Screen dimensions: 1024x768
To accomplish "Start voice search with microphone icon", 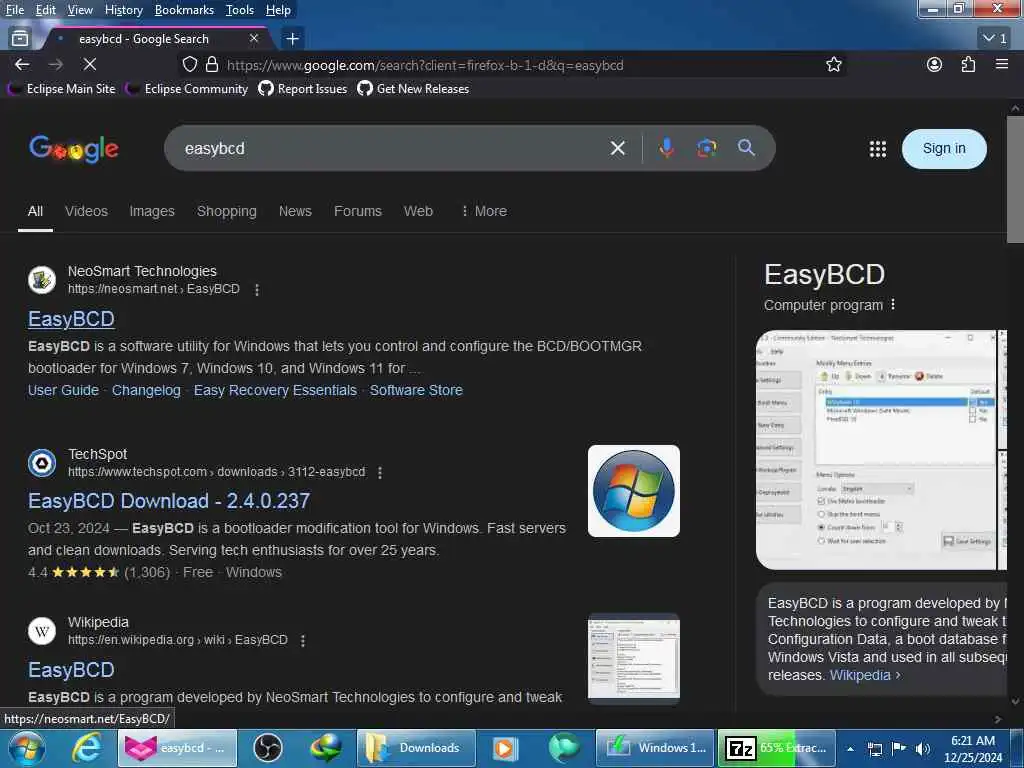I will (x=666, y=148).
